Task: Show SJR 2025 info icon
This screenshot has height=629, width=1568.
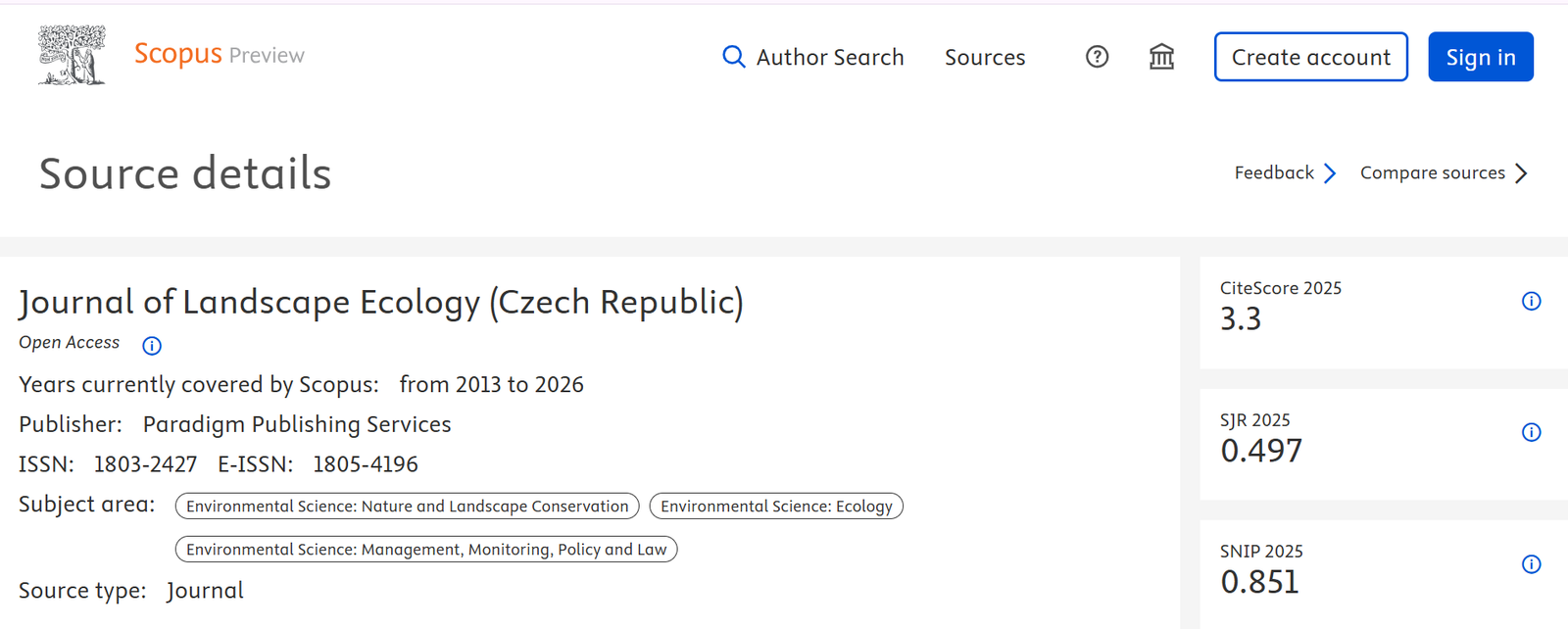Action: pos(1531,432)
